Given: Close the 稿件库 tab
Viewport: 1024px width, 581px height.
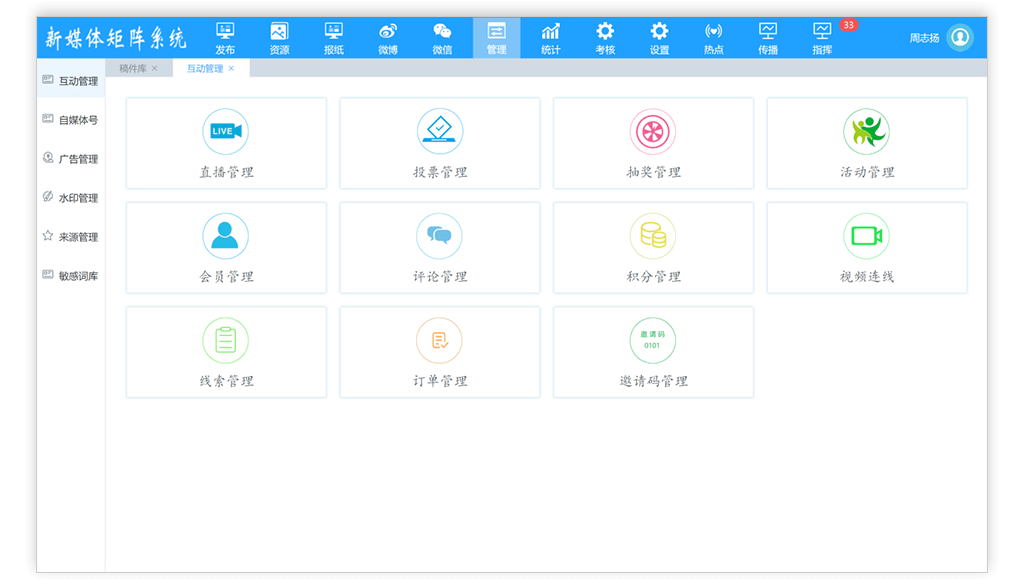Looking at the screenshot, I should click(x=155, y=68).
